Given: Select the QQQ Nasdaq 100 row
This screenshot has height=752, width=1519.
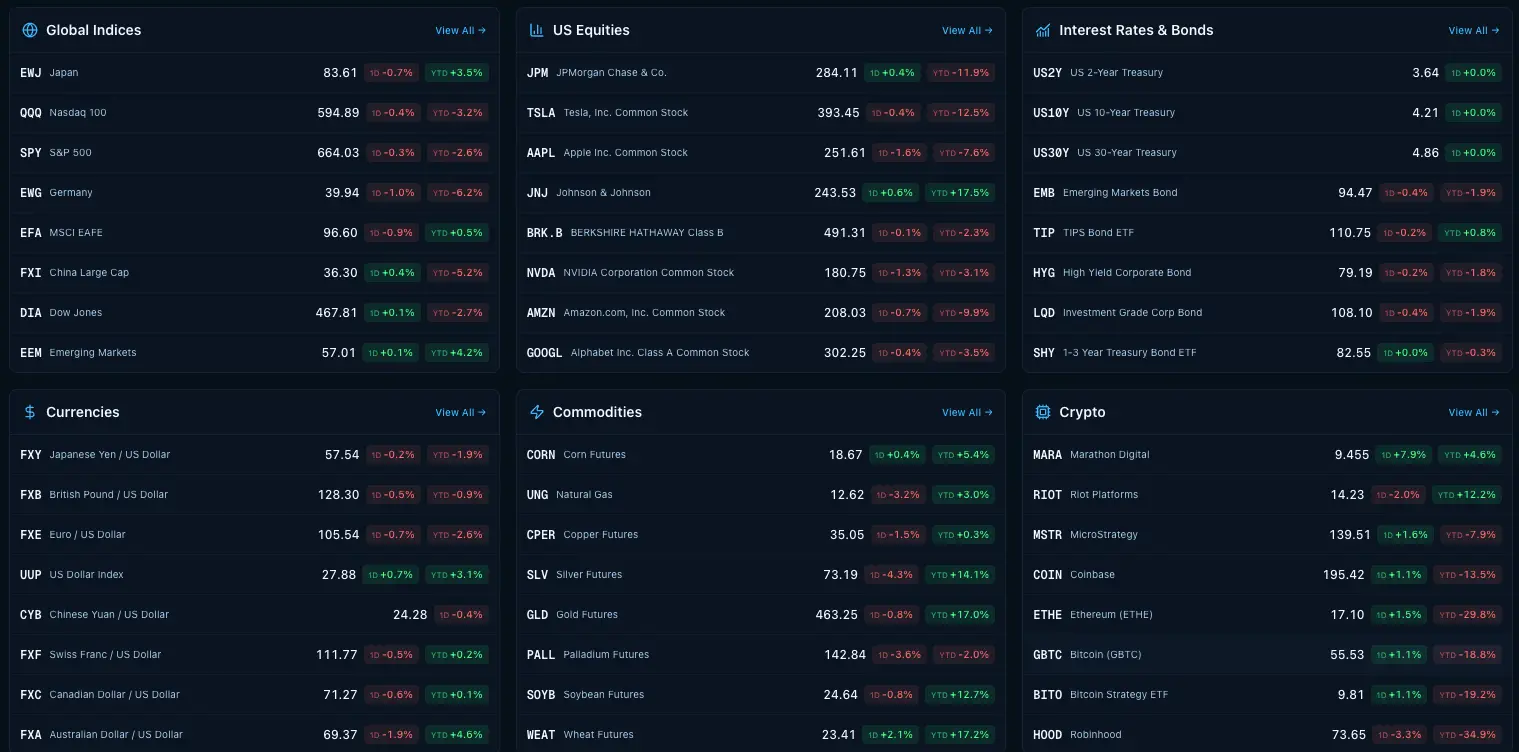Looking at the screenshot, I should click(254, 113).
